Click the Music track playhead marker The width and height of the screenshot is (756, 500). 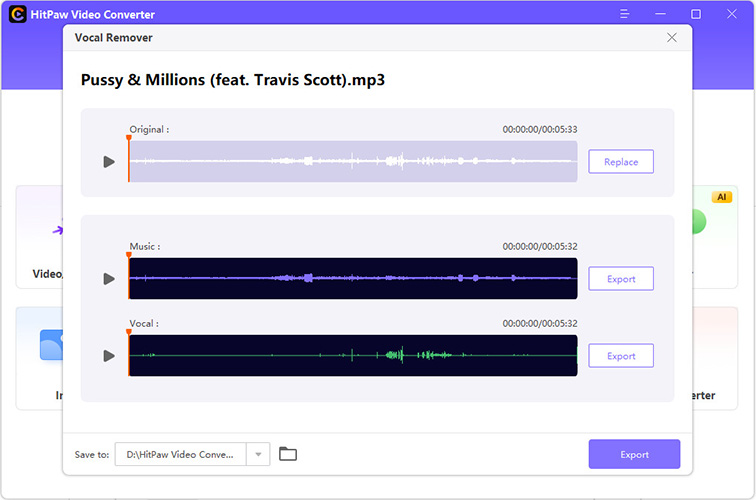tap(129, 255)
